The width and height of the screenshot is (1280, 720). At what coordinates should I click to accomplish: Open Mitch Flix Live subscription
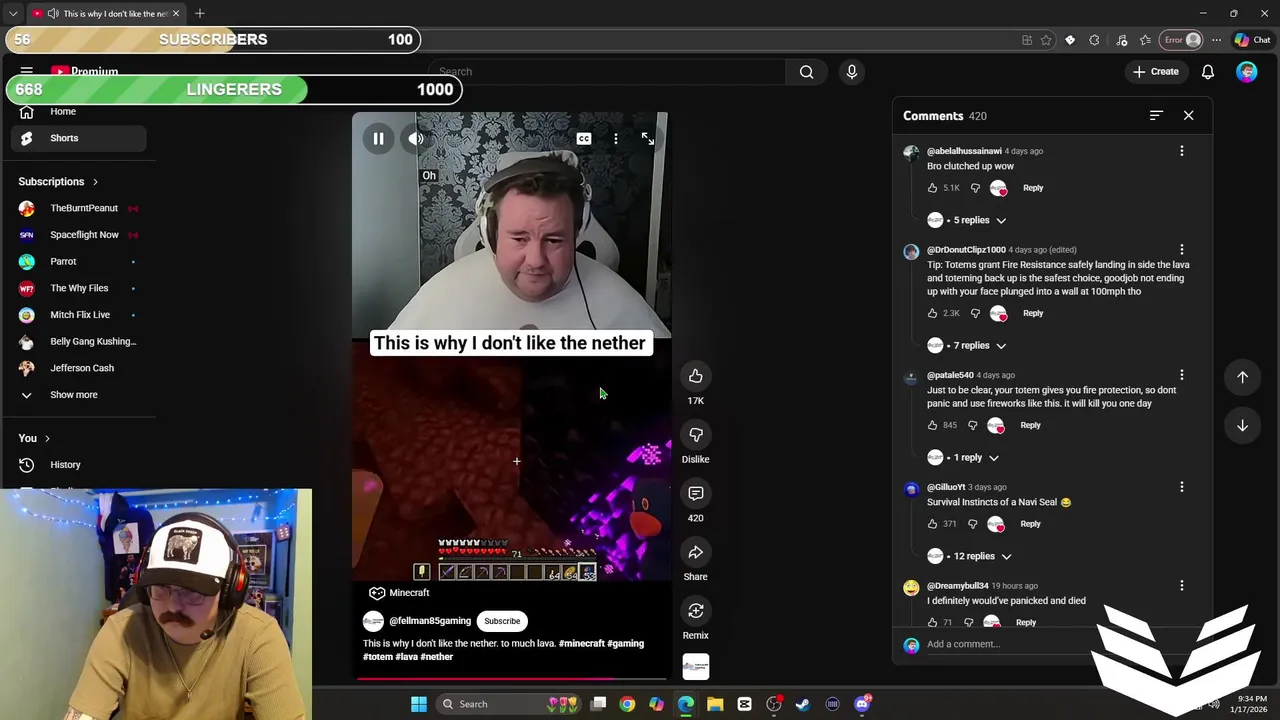80,315
